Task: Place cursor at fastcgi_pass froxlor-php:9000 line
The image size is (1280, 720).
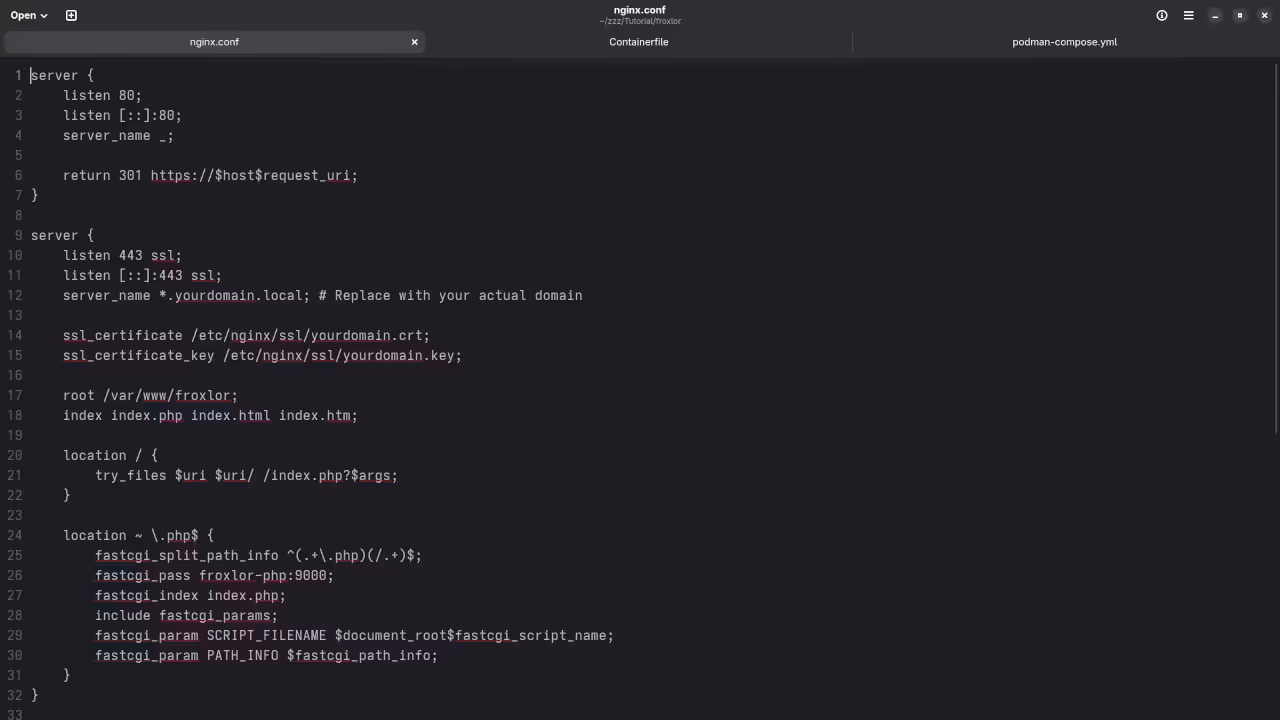Action: [x=214, y=576]
